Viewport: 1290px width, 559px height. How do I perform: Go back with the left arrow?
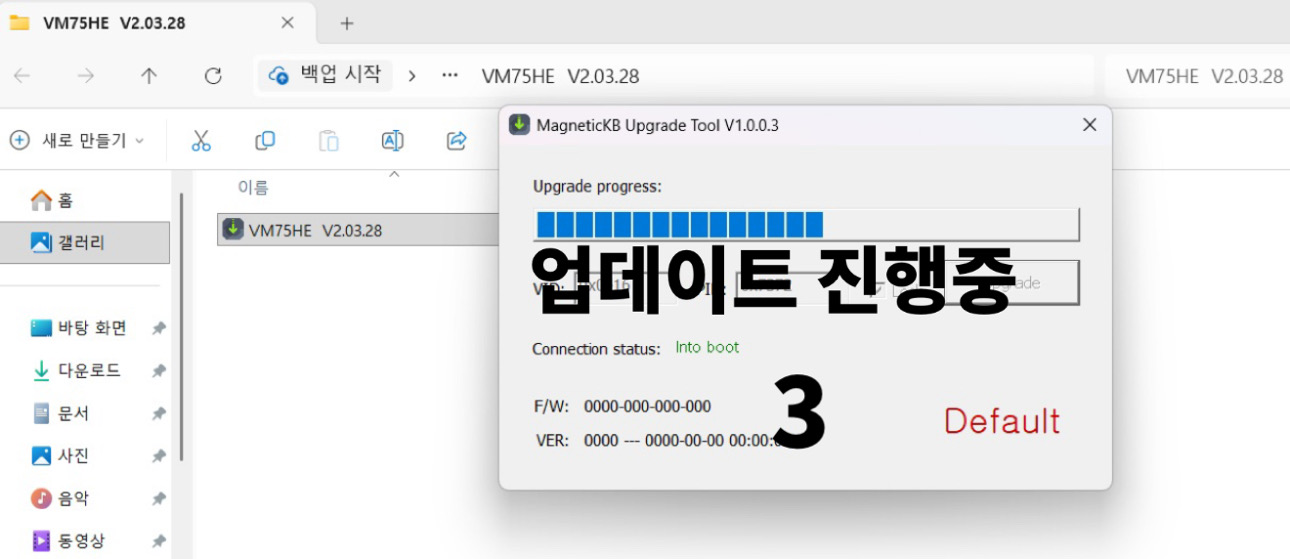[22, 76]
